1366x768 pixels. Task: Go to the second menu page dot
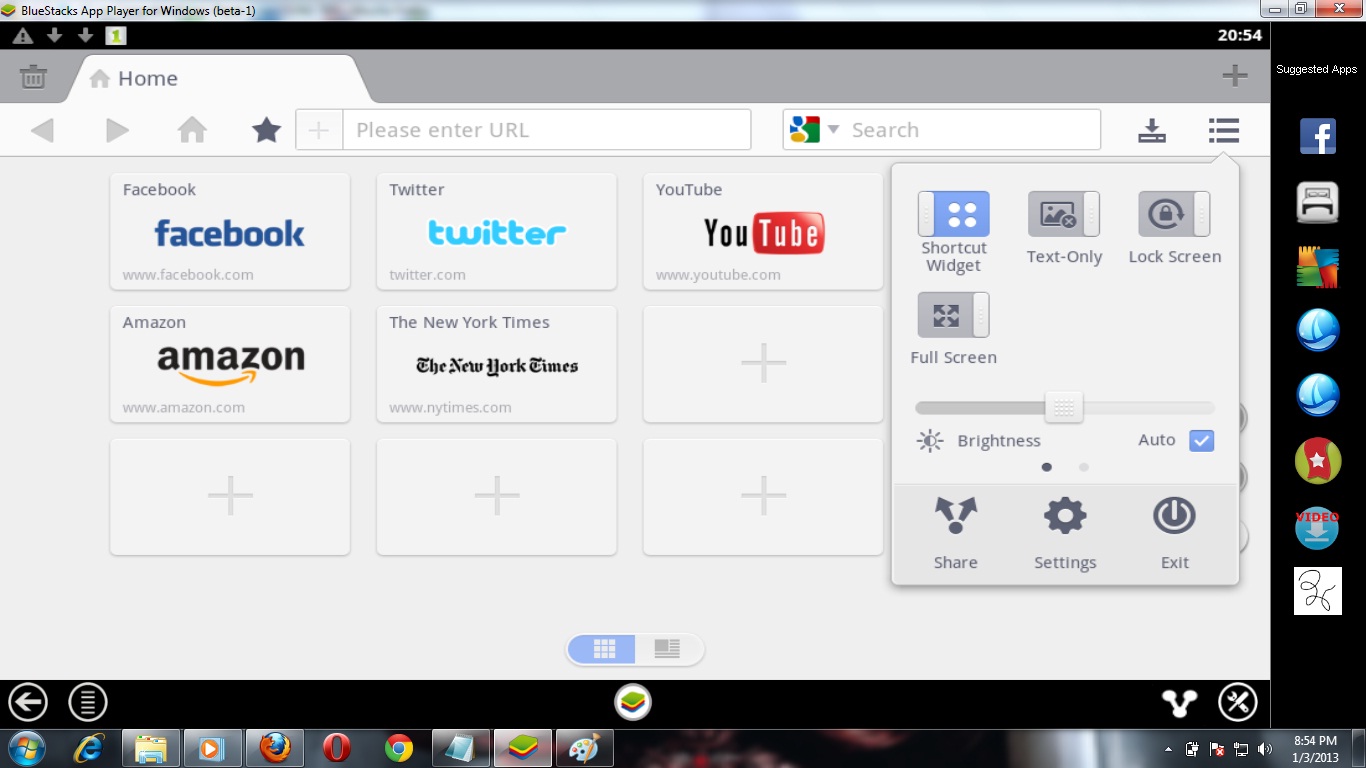coord(1084,467)
